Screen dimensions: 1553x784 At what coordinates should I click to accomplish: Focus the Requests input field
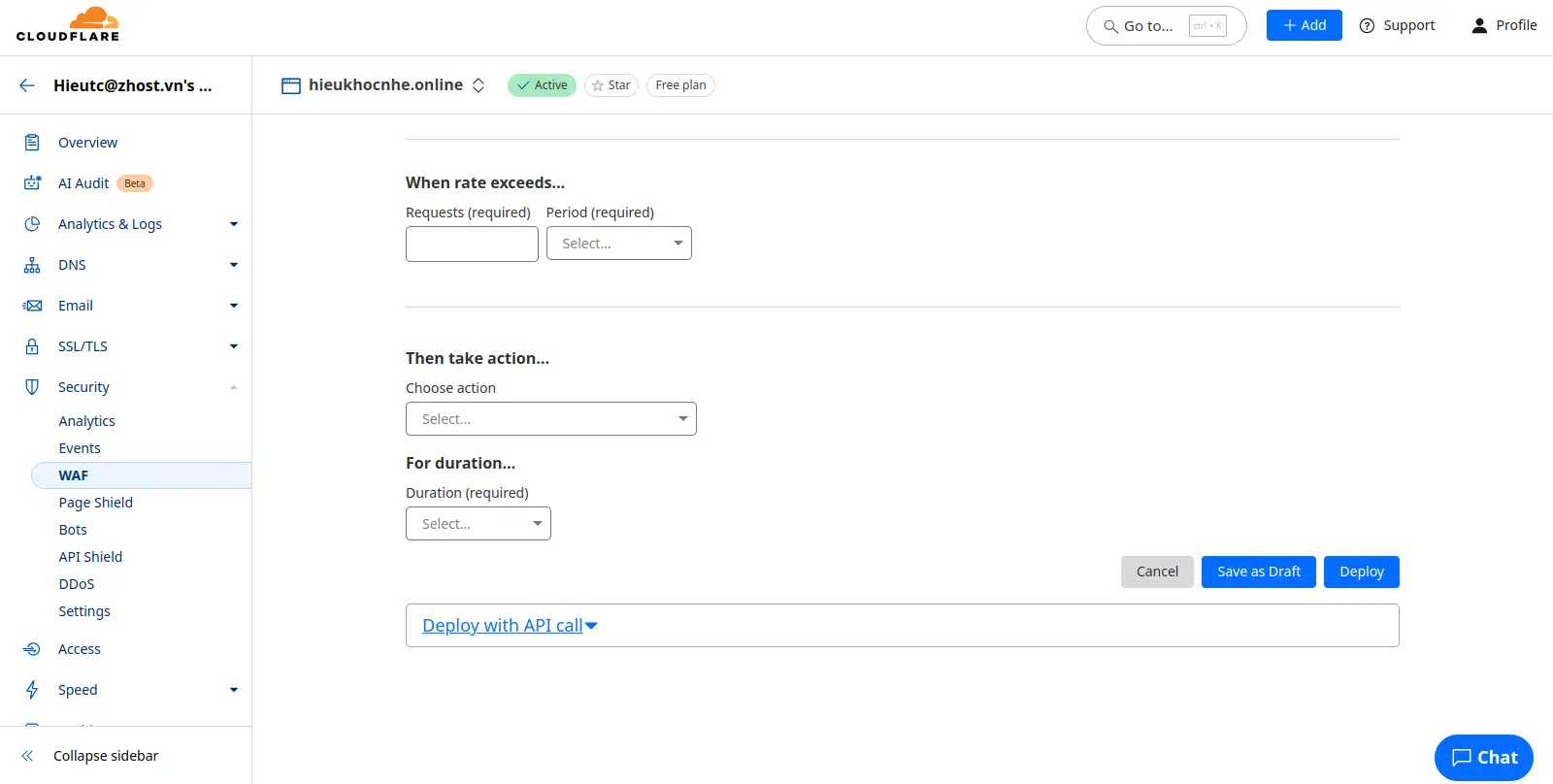(472, 244)
